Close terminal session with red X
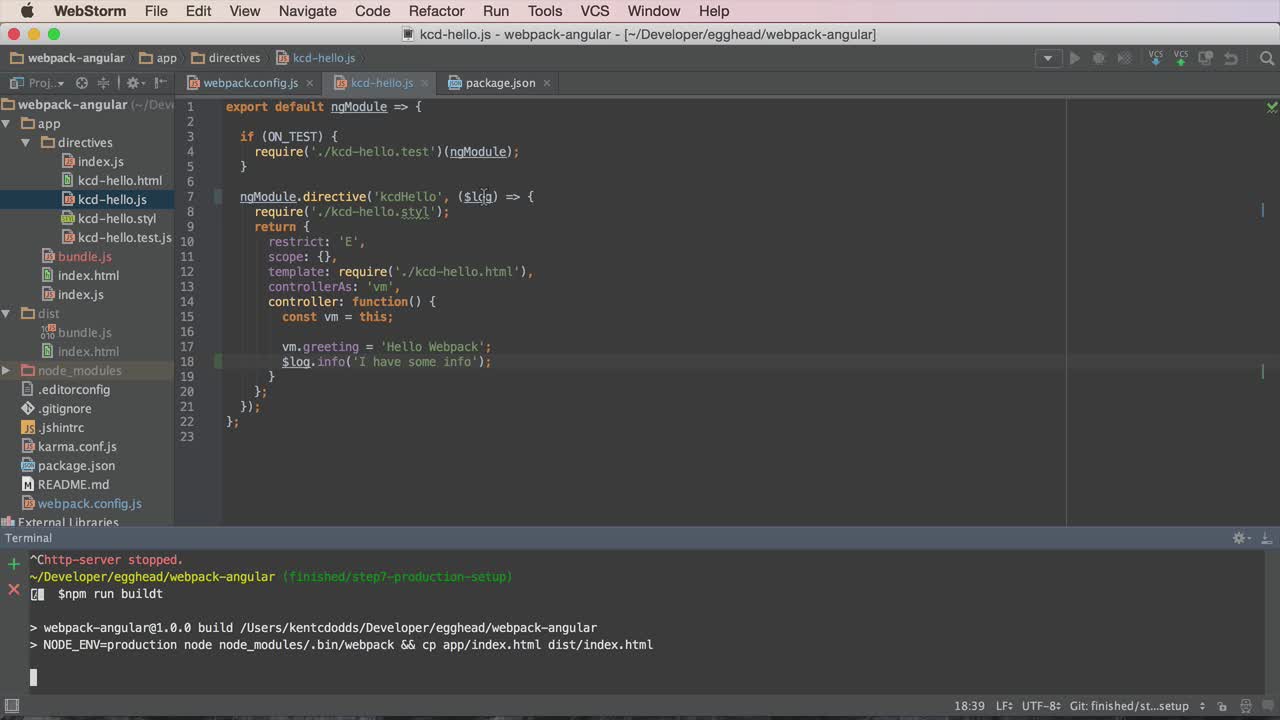The height and width of the screenshot is (720, 1280). click(13, 589)
